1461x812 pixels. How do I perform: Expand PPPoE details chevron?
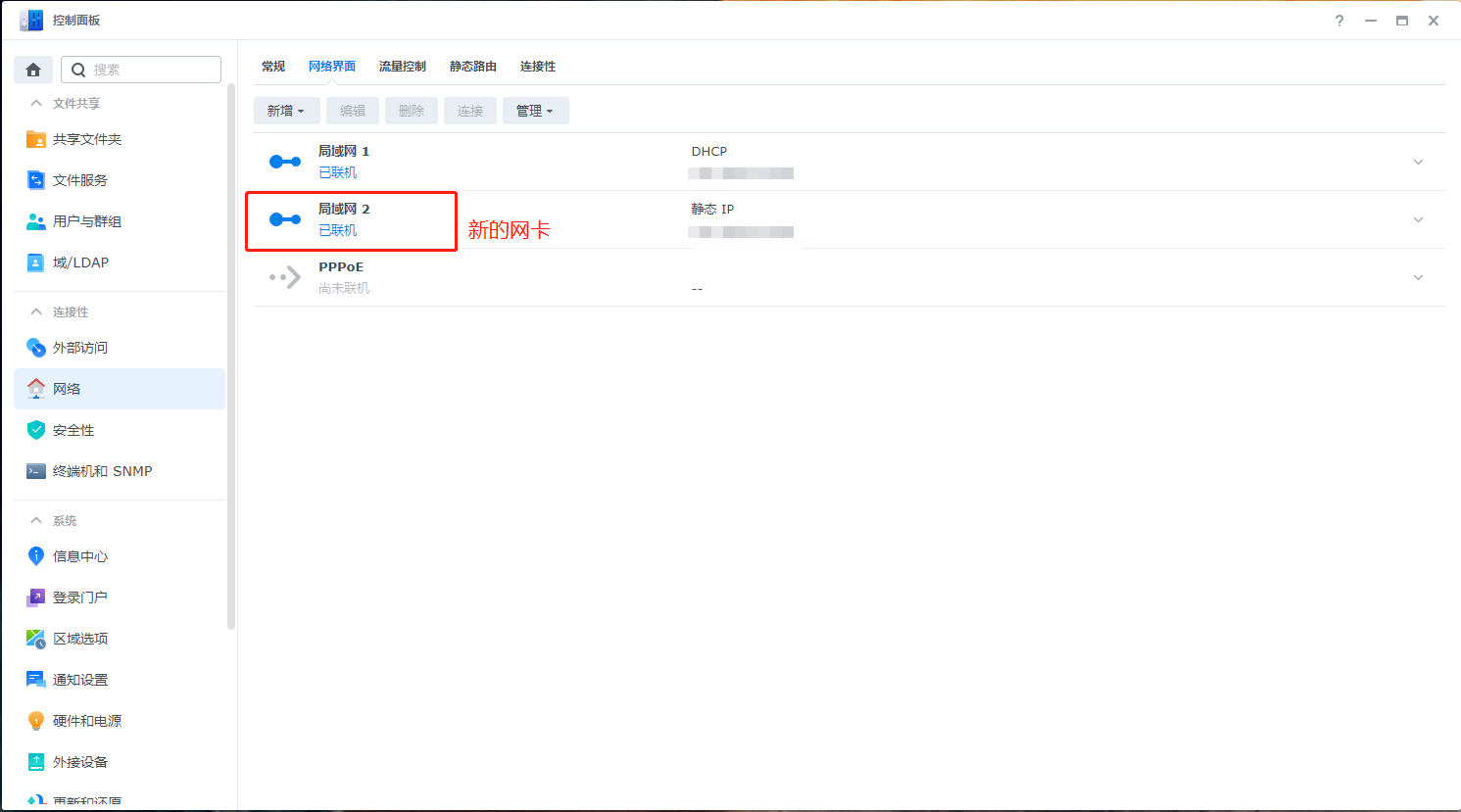coord(1418,277)
